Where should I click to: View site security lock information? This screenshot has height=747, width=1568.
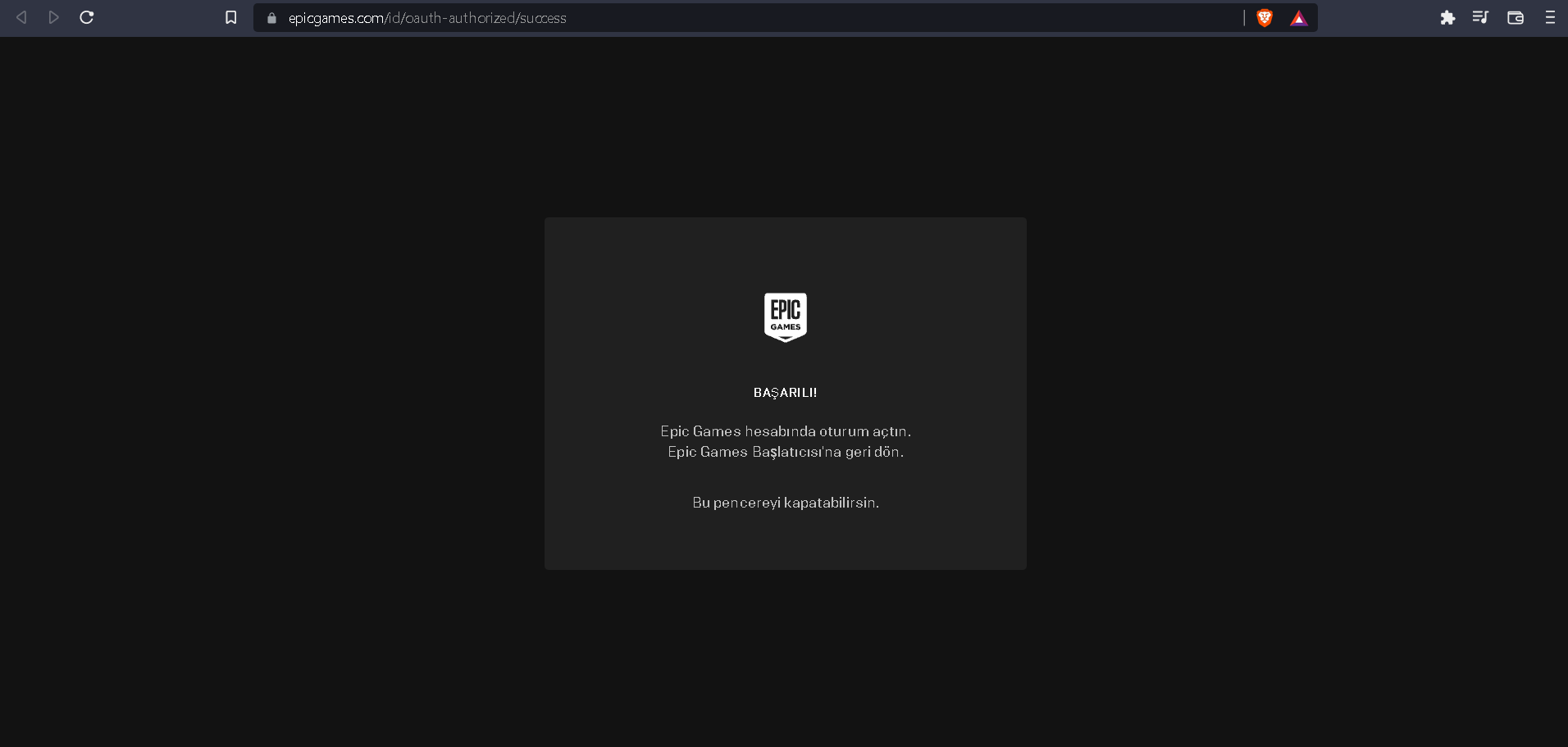[271, 18]
